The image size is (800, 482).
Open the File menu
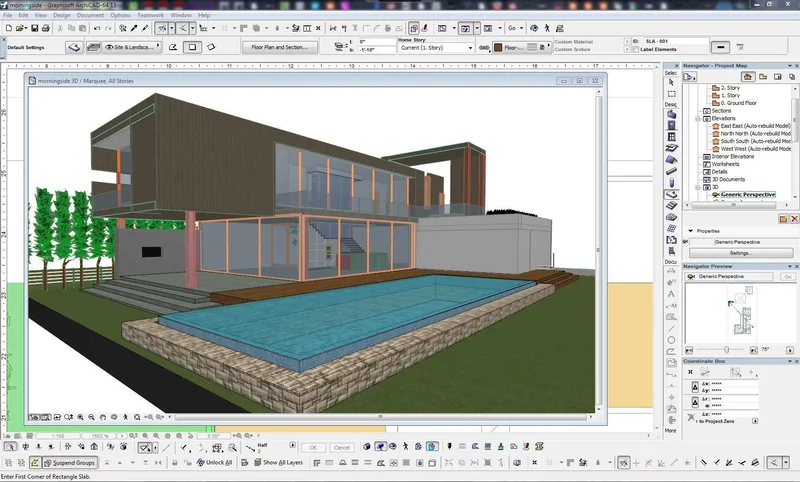8,15
